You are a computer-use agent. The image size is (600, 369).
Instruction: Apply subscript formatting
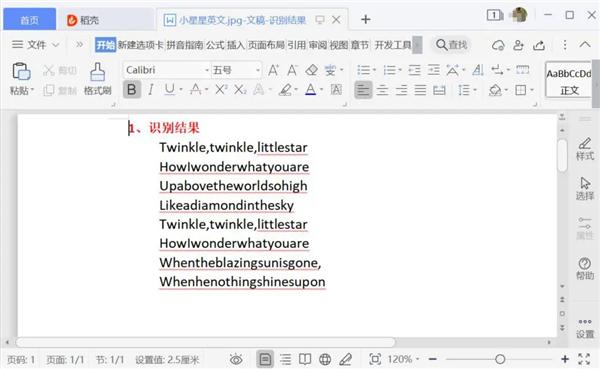click(x=240, y=90)
